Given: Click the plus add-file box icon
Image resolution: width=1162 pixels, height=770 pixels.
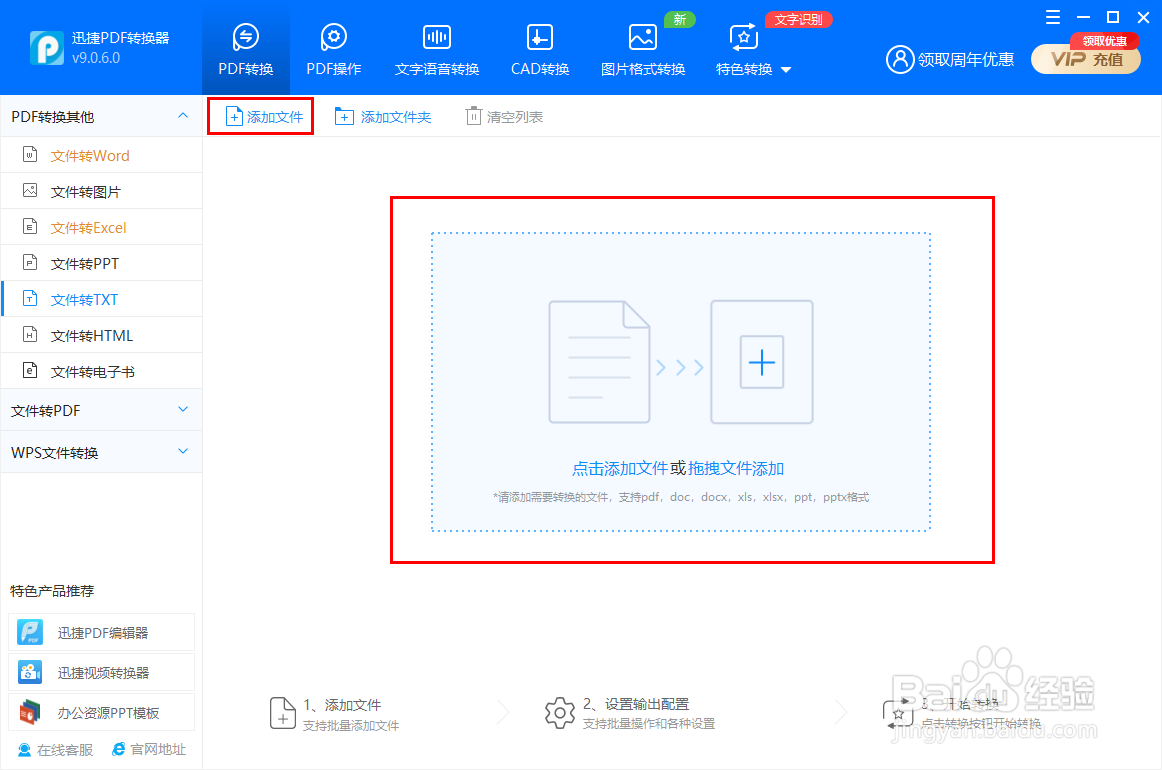Looking at the screenshot, I should point(762,362).
